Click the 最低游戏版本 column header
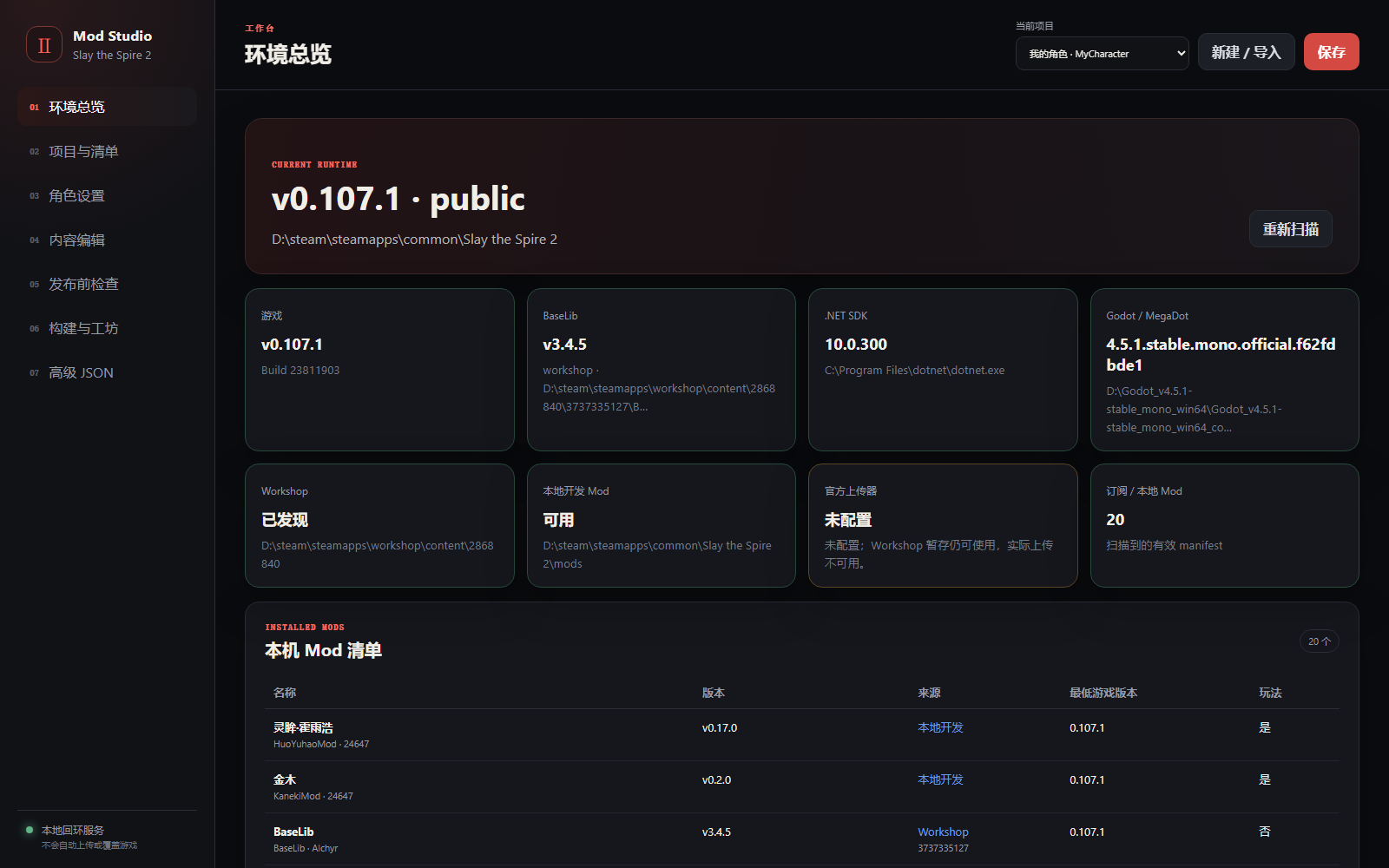Image resolution: width=1389 pixels, height=868 pixels. (x=1103, y=693)
